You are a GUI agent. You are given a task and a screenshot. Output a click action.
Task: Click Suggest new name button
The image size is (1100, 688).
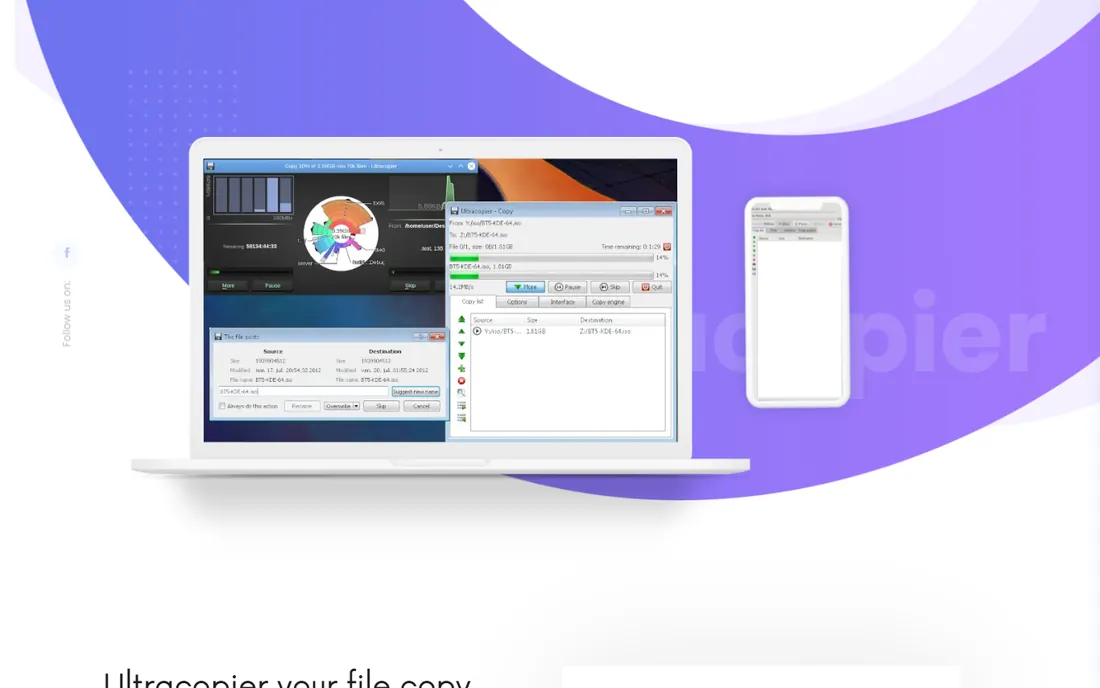click(x=415, y=391)
